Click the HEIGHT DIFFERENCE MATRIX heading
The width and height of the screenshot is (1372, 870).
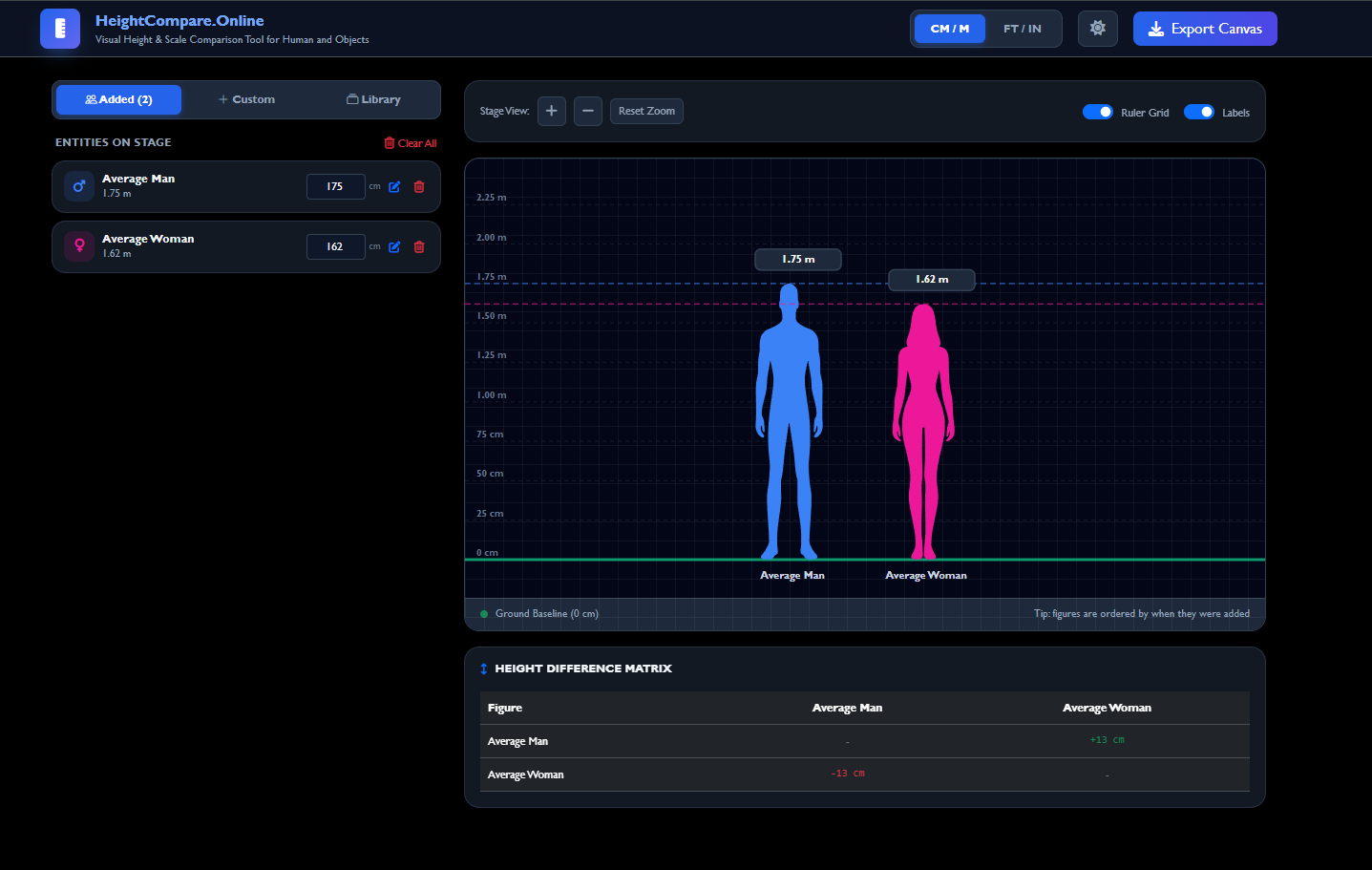[583, 668]
